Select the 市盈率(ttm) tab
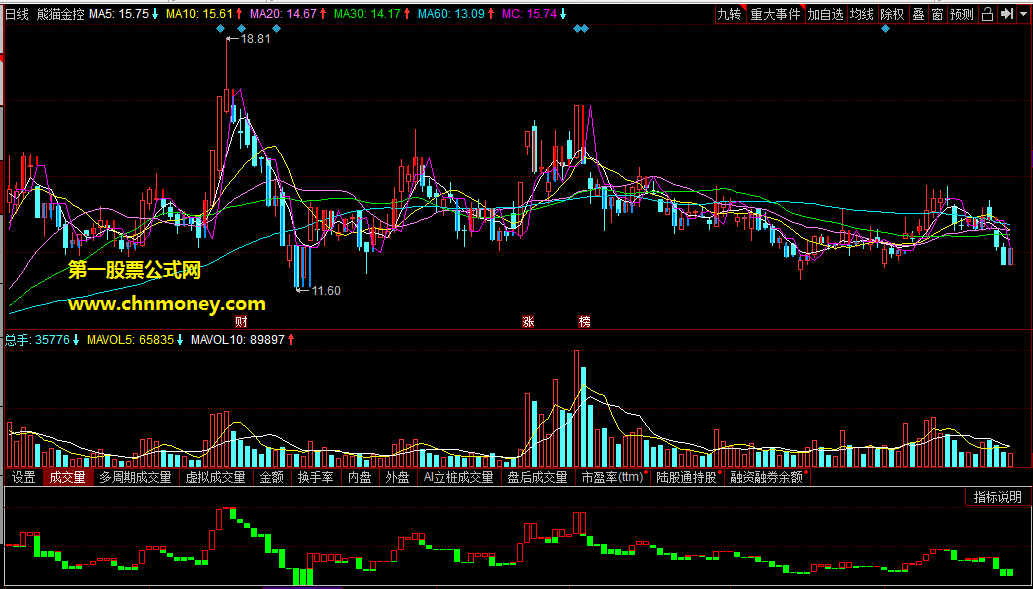Viewport: 1033px width, 589px height. (612, 477)
